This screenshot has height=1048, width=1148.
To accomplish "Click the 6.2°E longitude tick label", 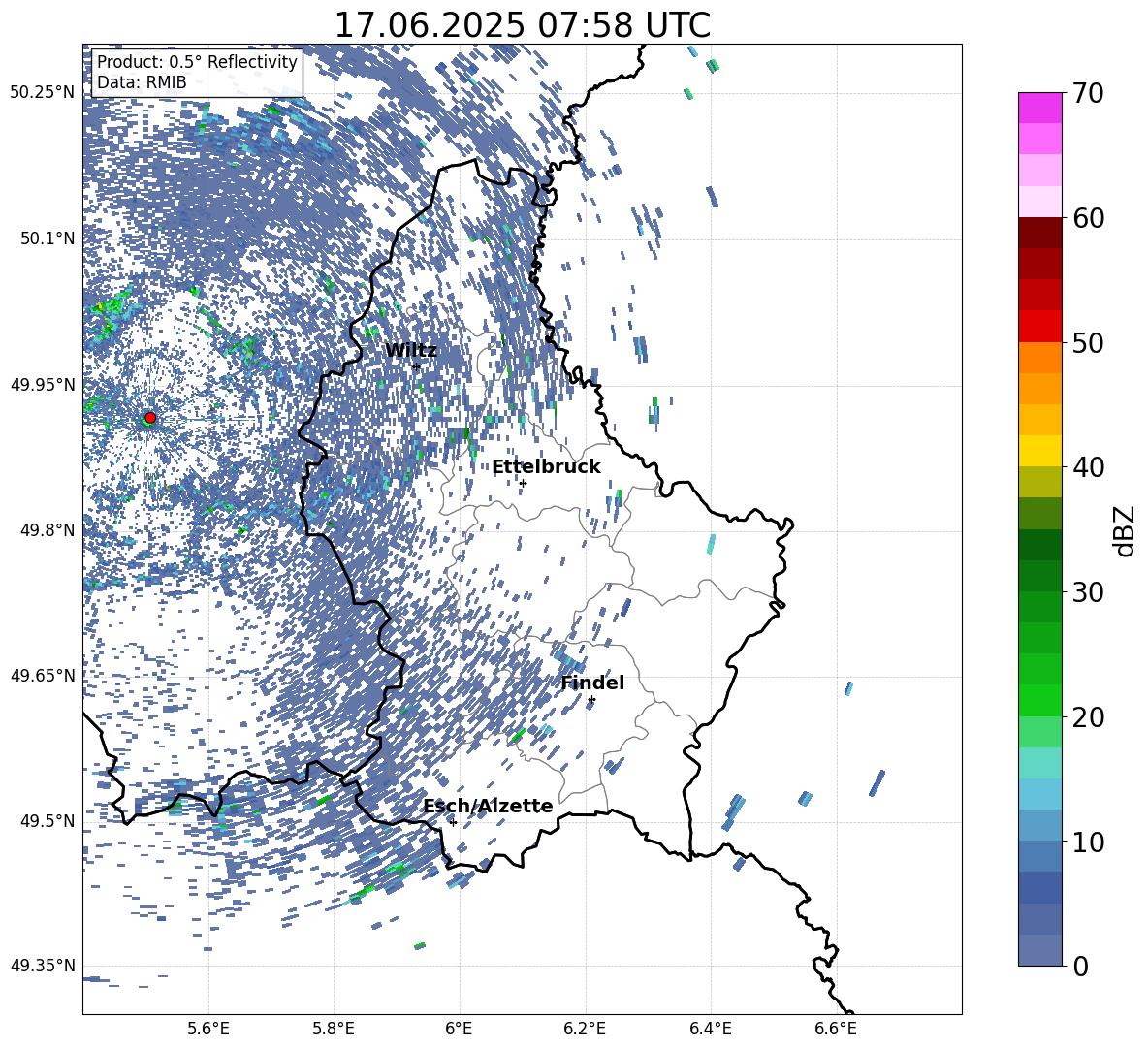I will pos(585,1029).
